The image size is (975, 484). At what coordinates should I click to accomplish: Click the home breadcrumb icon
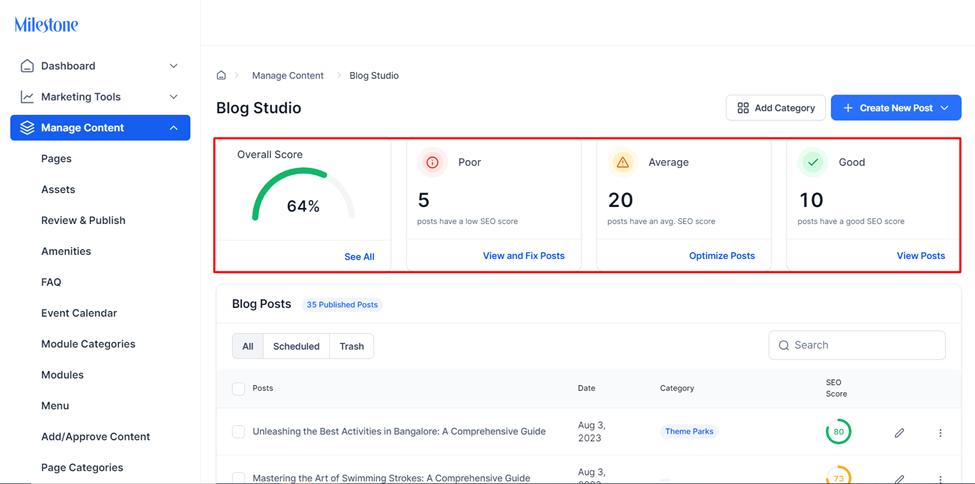coord(221,75)
